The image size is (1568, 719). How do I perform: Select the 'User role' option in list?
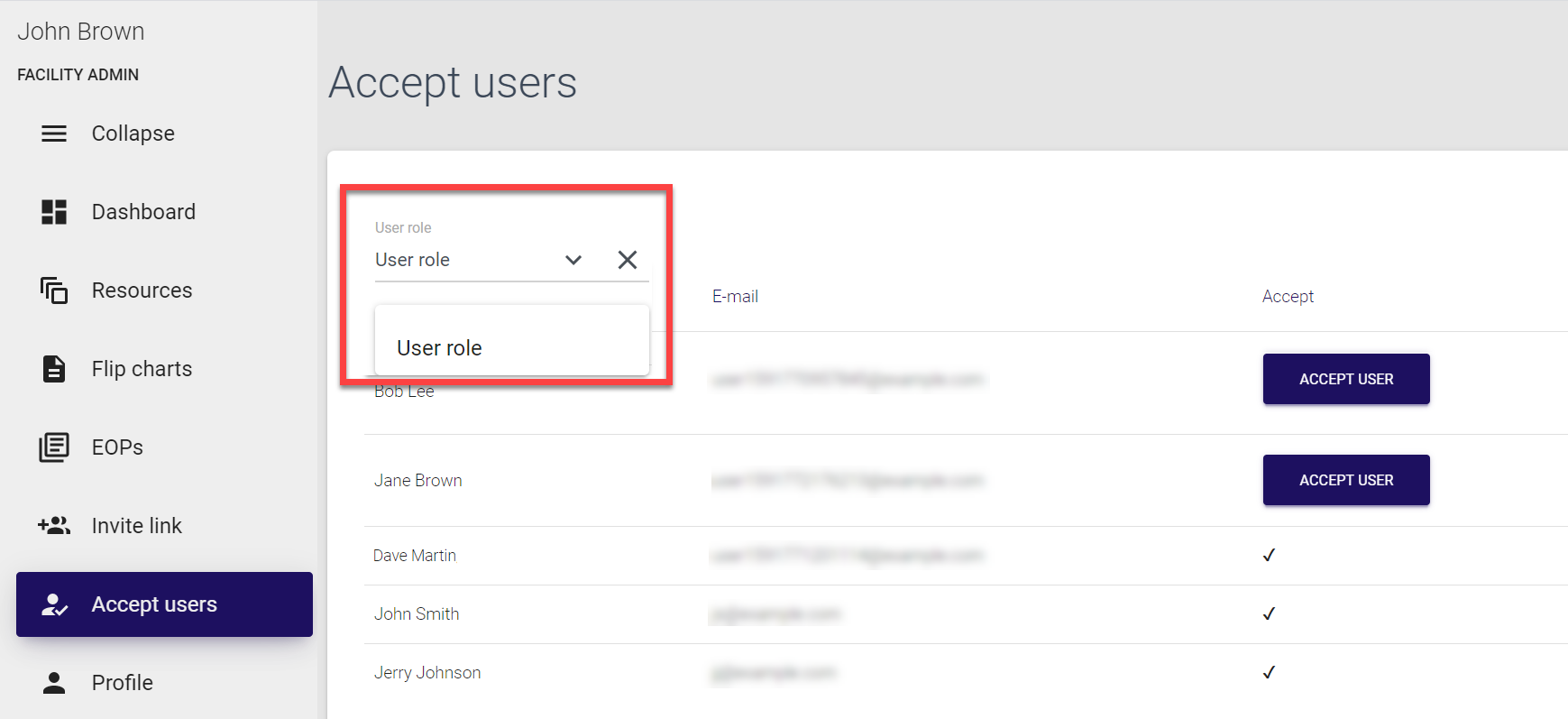(440, 348)
